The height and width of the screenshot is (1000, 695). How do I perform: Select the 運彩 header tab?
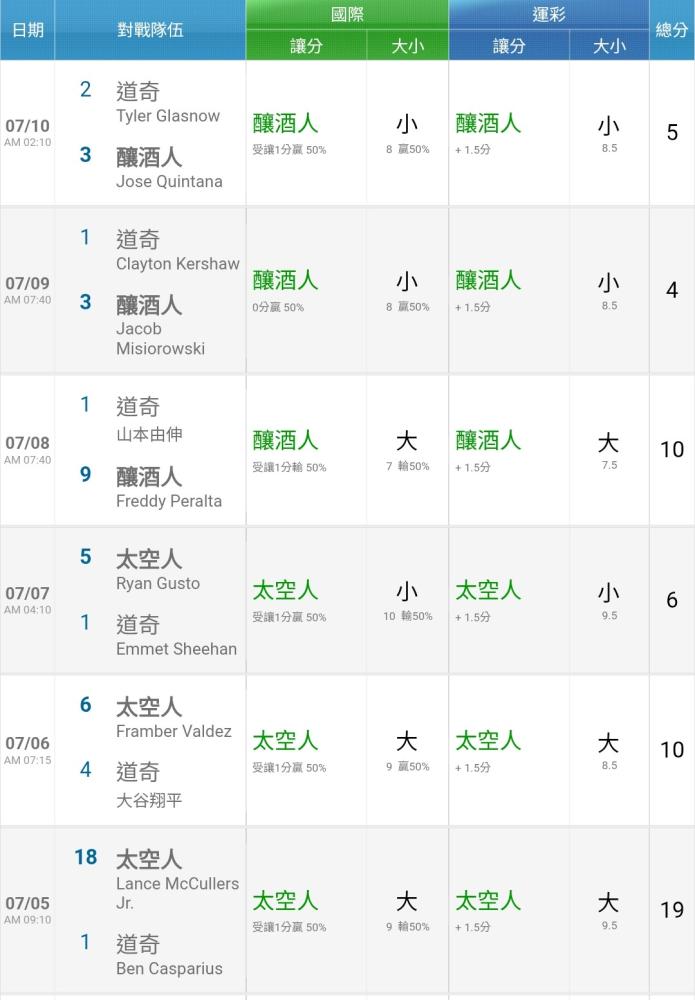(x=549, y=15)
